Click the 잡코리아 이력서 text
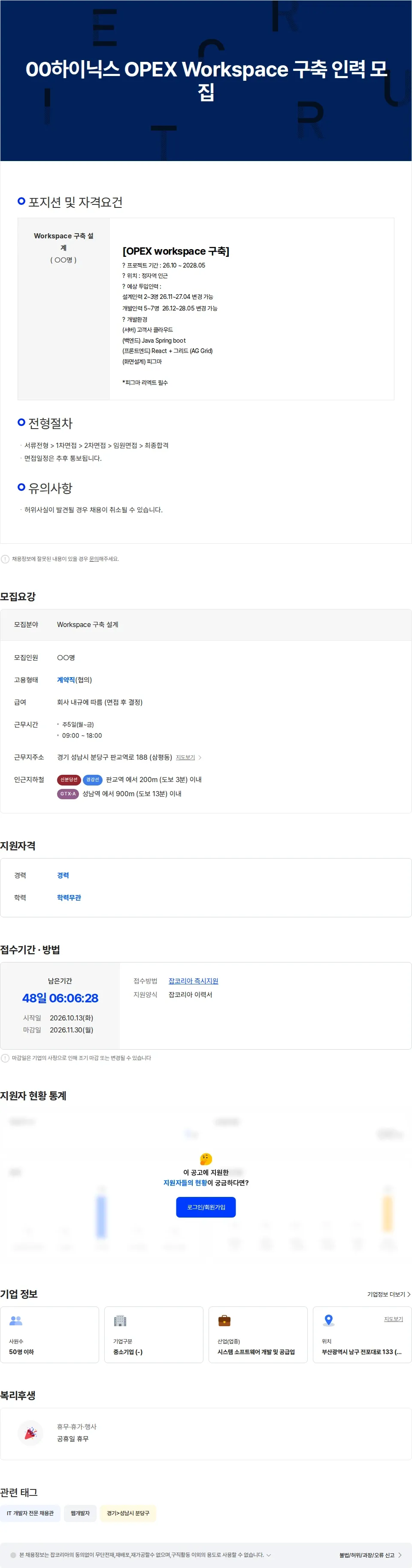 (x=191, y=995)
